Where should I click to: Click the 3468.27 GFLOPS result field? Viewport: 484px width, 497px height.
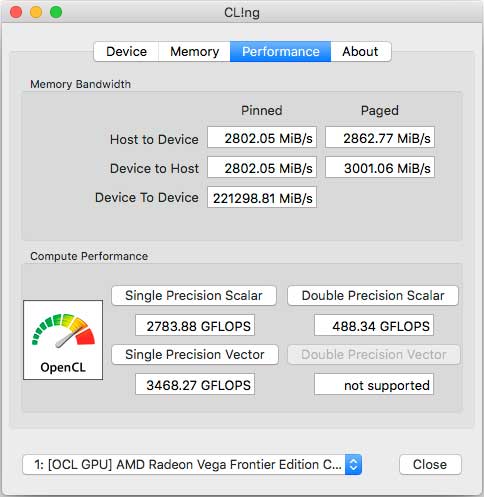[195, 384]
